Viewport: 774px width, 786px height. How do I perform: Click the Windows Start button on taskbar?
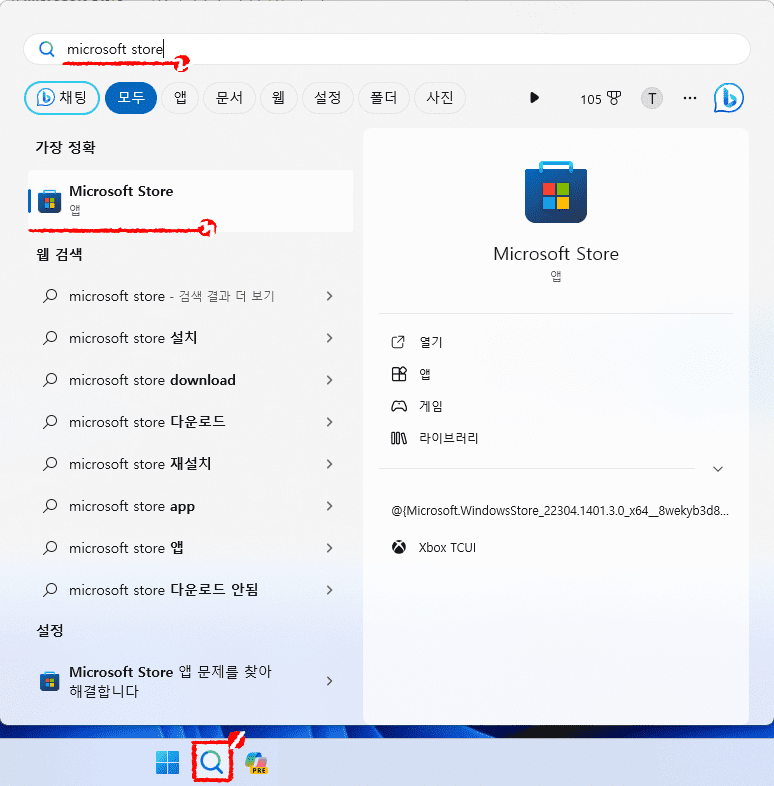[x=167, y=762]
